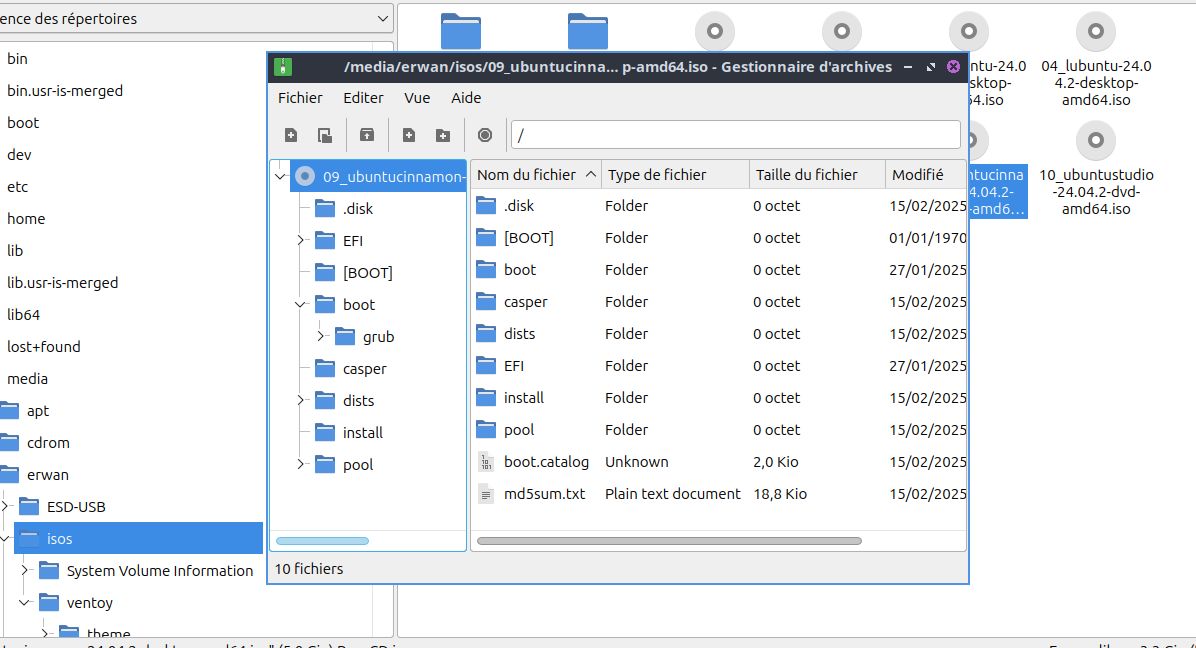Viewport: 1196px width, 648px height.
Task: Expand the grub subfolder in the archive tree
Action: tap(320, 336)
